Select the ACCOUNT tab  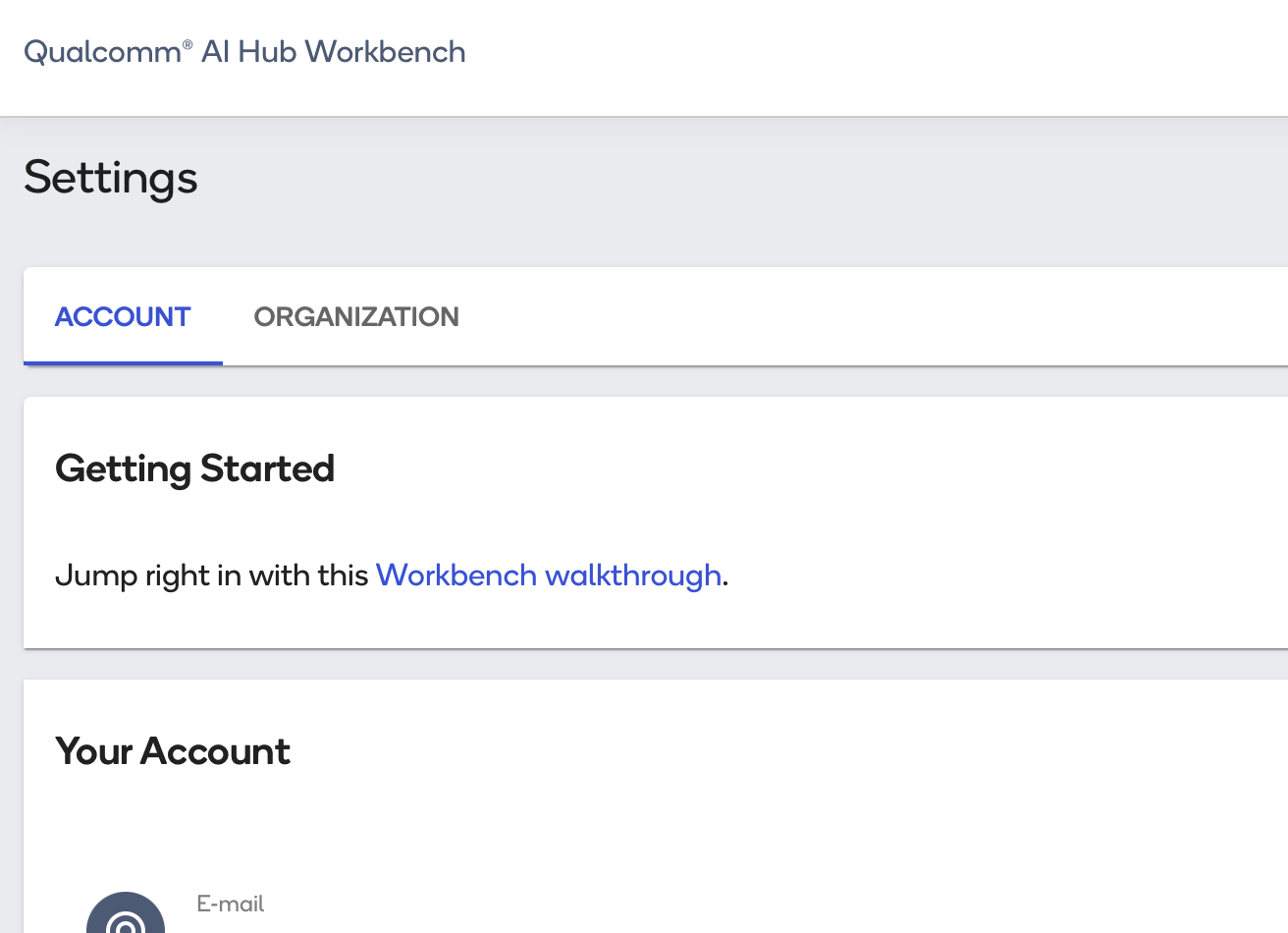coord(123,316)
